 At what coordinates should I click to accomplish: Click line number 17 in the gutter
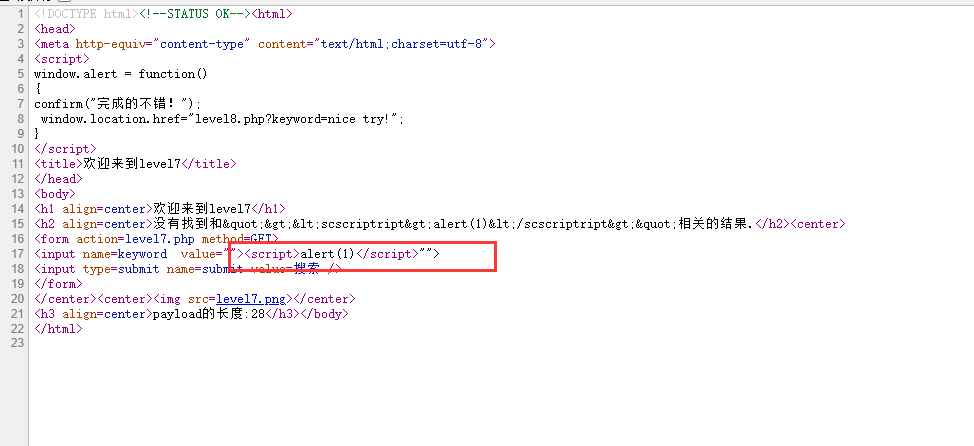point(18,254)
